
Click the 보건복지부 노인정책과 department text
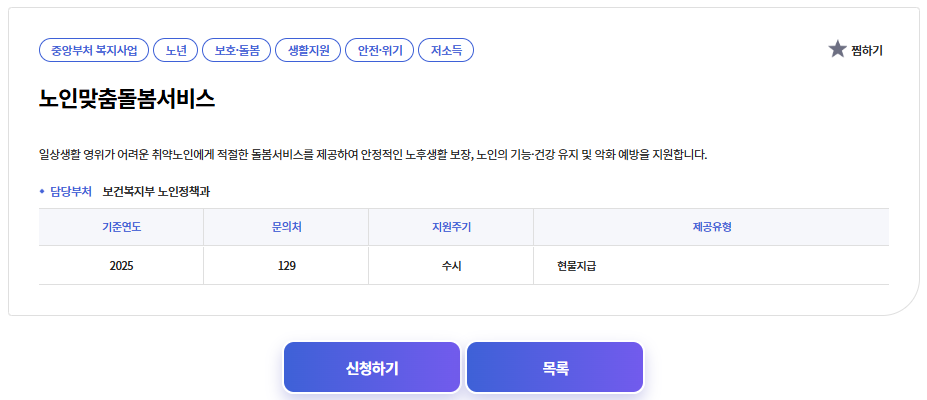click(x=156, y=191)
